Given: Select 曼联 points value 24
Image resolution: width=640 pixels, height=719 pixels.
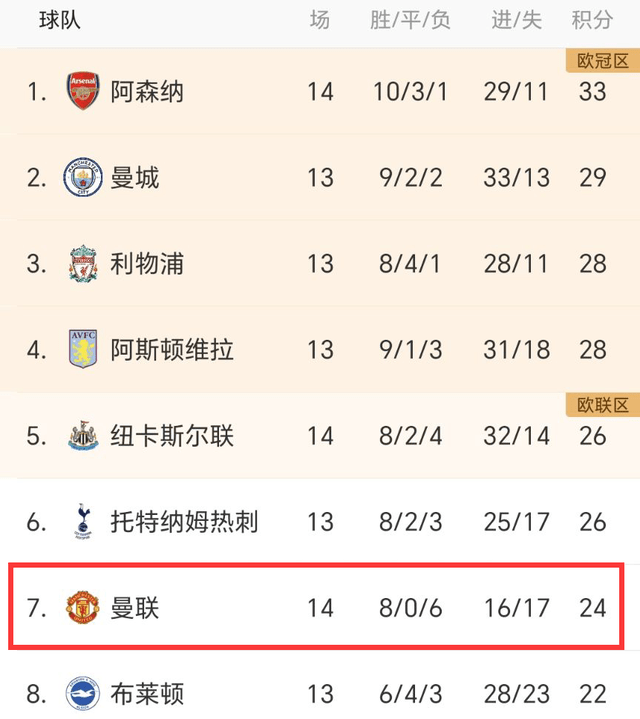Looking at the screenshot, I should [x=593, y=608].
